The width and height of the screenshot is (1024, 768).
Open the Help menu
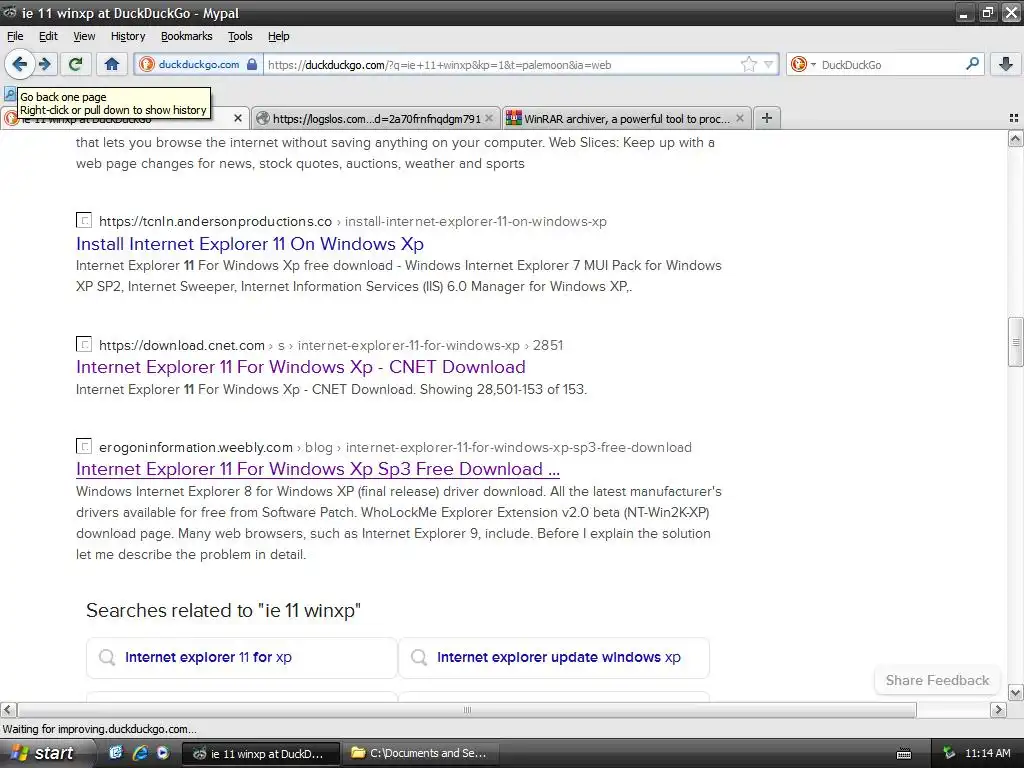coord(278,36)
